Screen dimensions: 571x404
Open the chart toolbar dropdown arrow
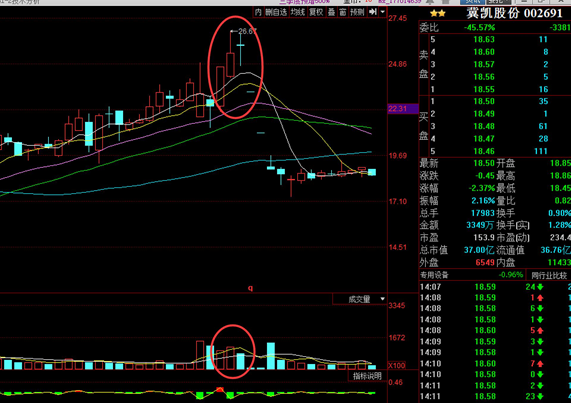382,12
